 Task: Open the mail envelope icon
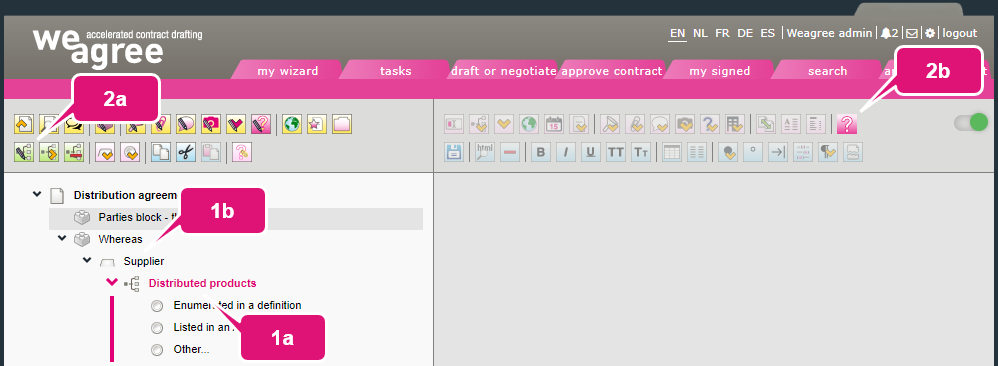coord(911,33)
